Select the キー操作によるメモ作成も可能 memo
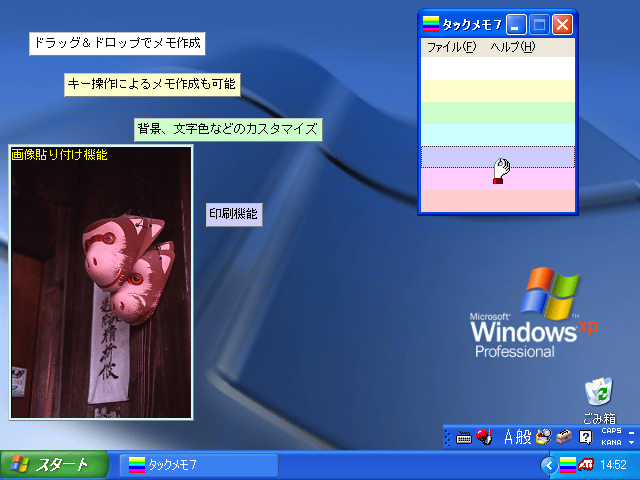Screen dimensions: 640x480 (152, 84)
